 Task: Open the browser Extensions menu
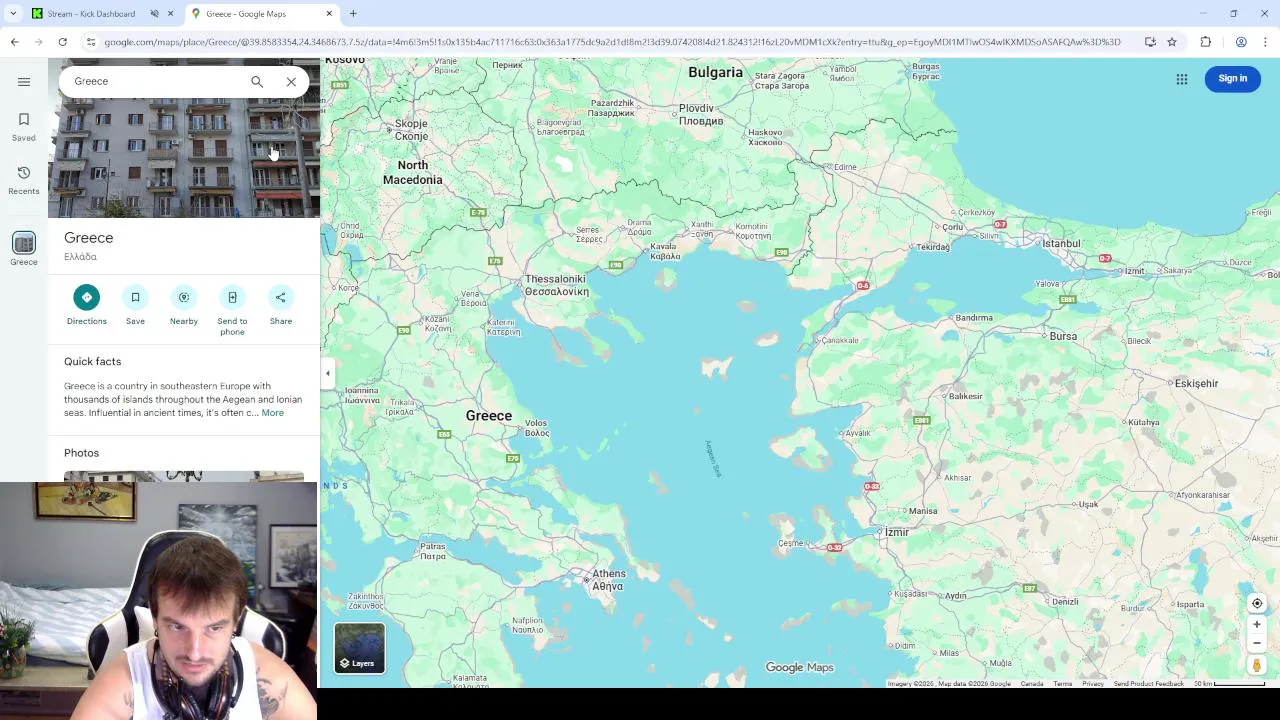tap(1206, 42)
